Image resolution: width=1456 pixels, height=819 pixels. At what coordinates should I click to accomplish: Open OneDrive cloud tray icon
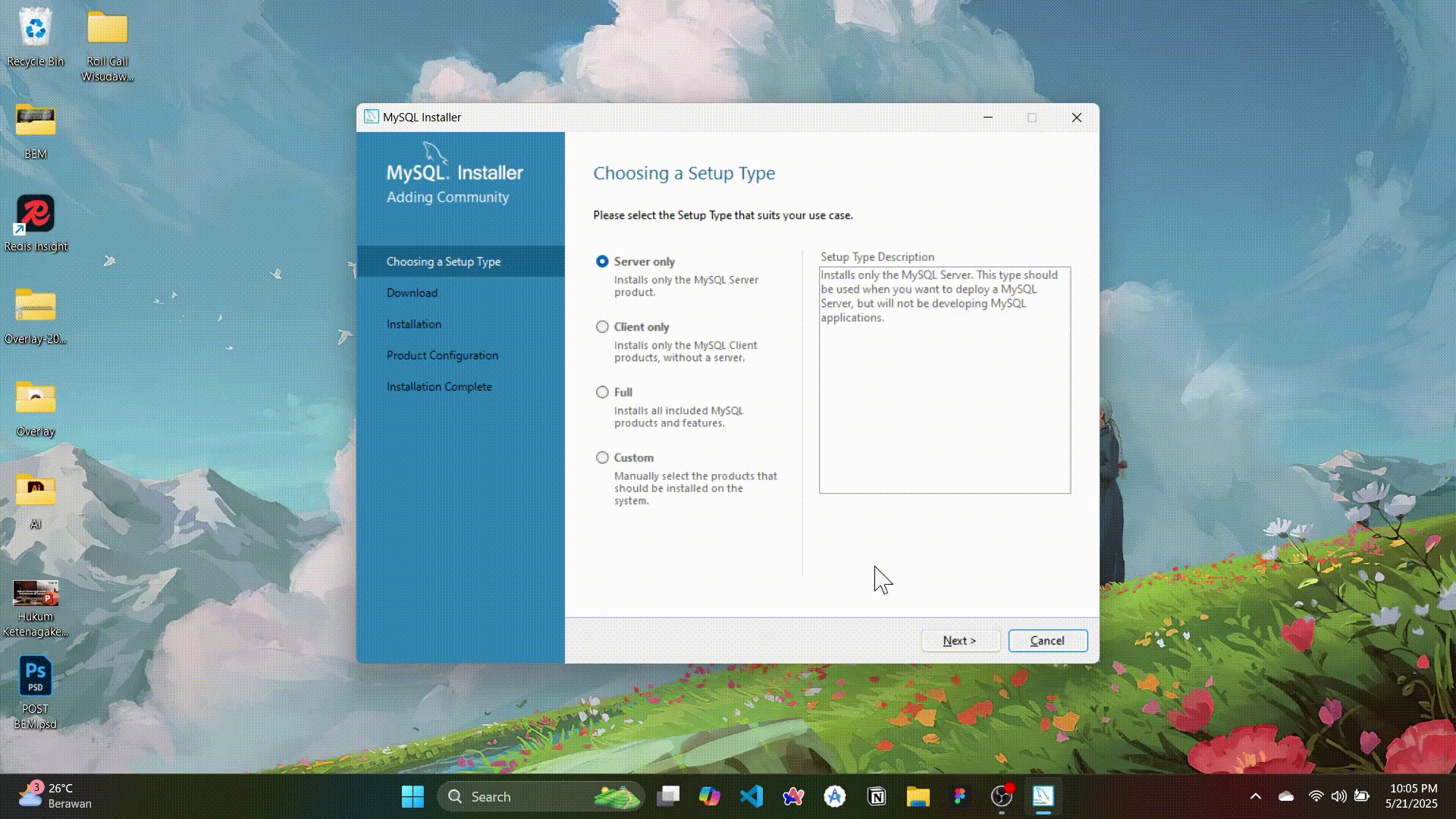pyautogui.click(x=1286, y=796)
